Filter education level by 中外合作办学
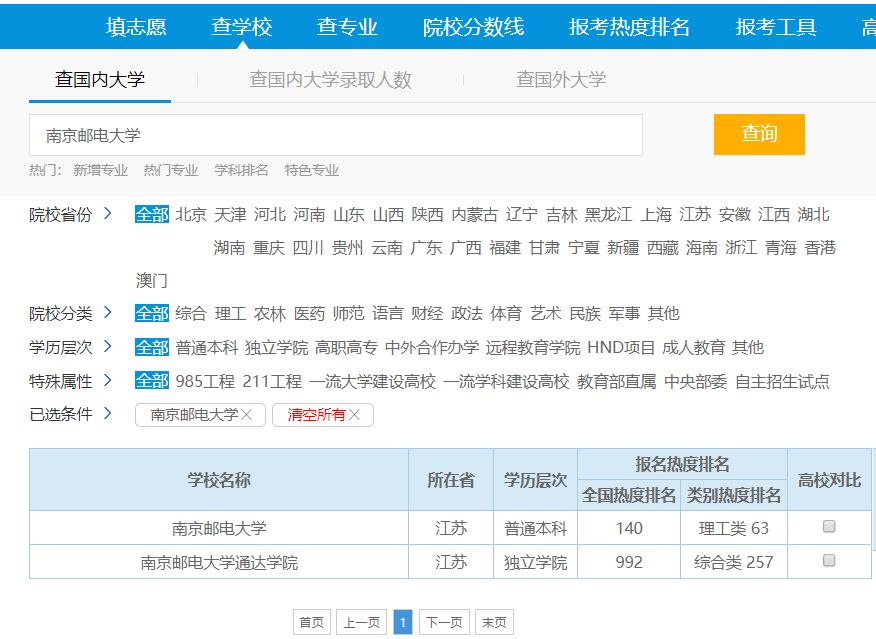Viewport: 876px width, 639px height. coord(432,347)
